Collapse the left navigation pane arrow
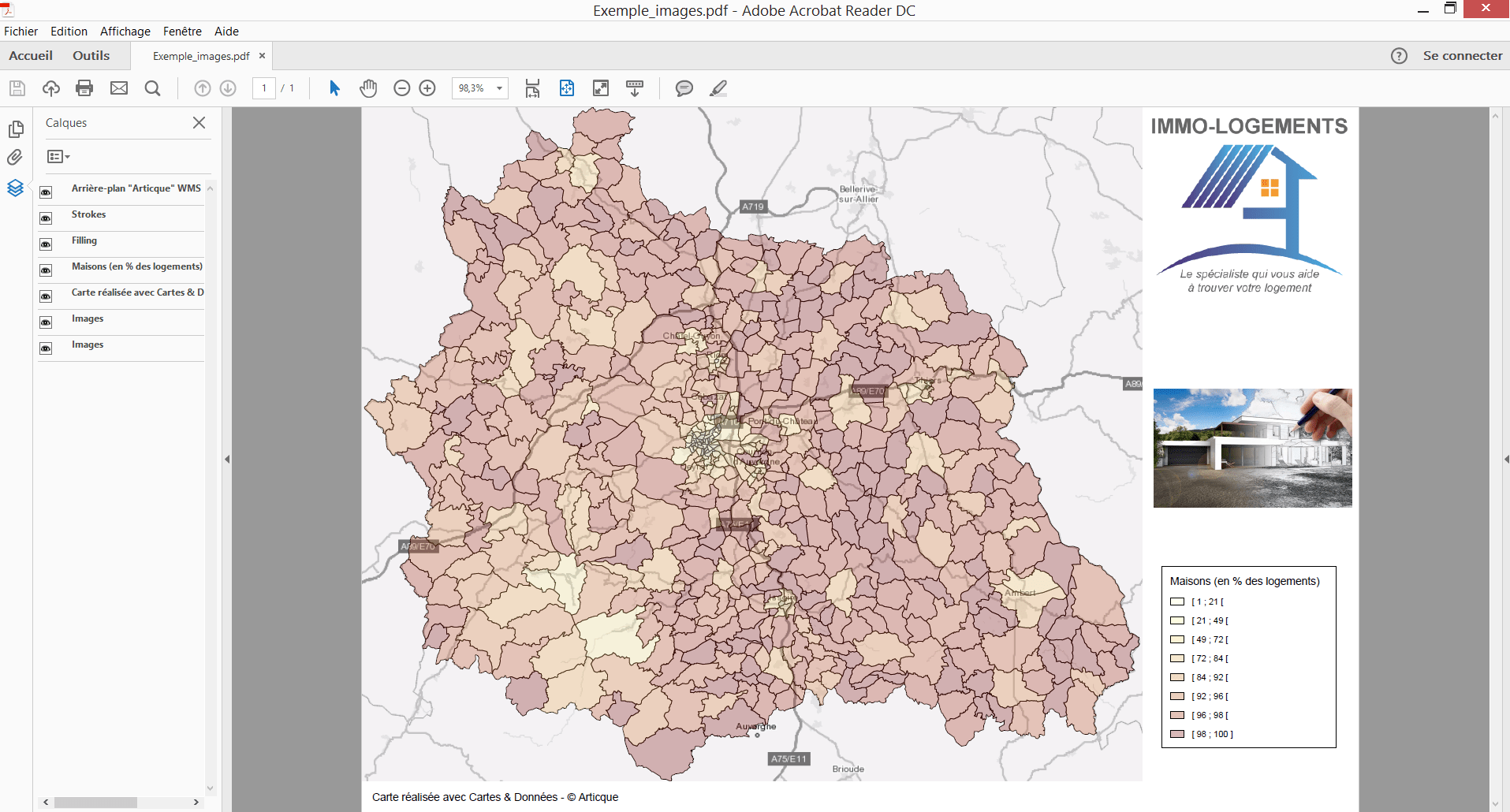1510x812 pixels. (227, 459)
